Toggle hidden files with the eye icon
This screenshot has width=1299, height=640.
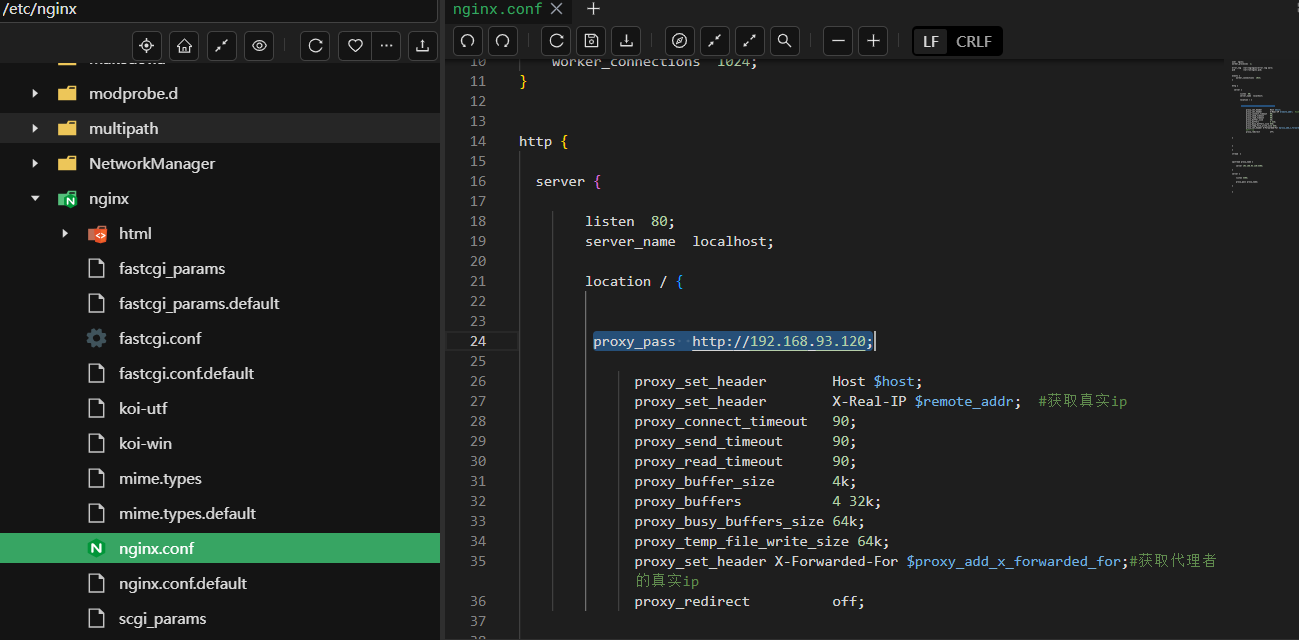click(x=259, y=46)
